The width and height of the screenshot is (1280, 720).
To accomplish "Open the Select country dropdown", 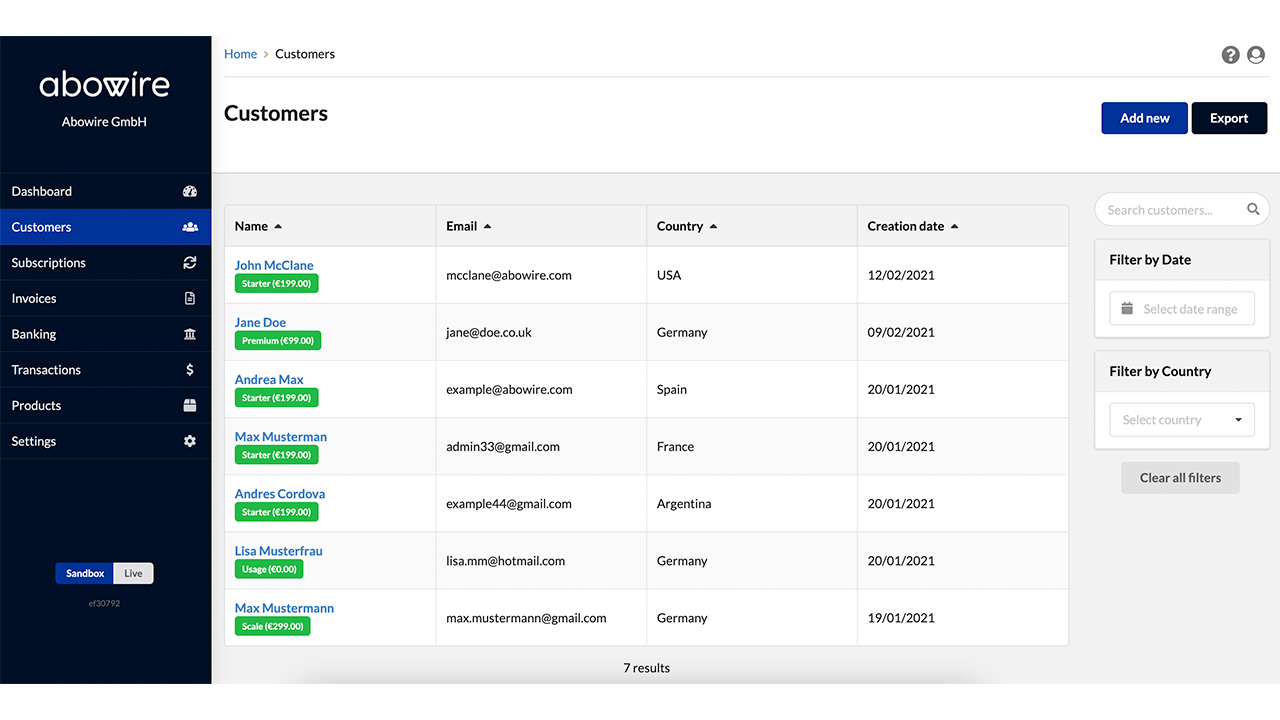I will click(1181, 420).
